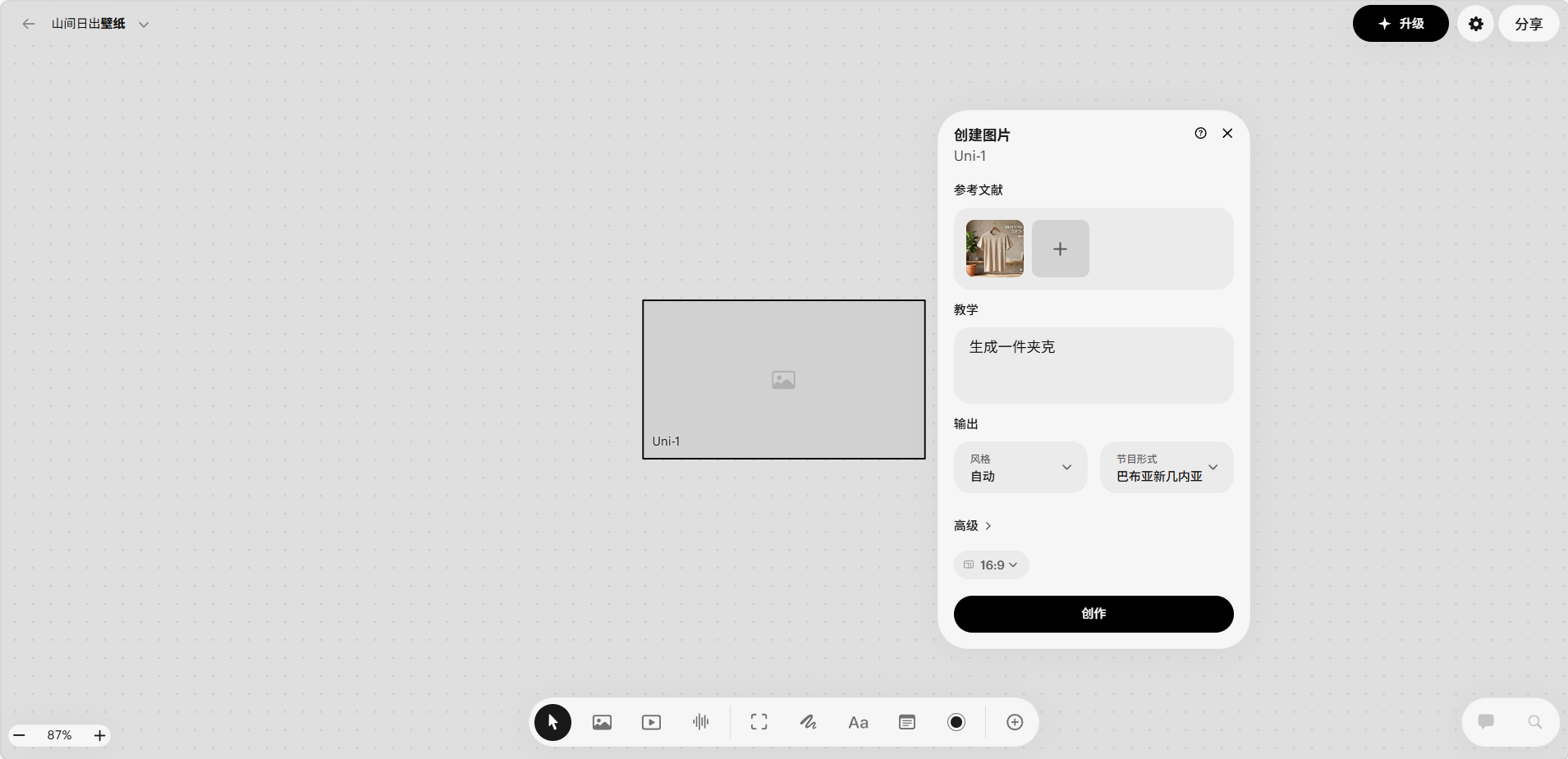Open the black color picker circle

click(x=956, y=722)
